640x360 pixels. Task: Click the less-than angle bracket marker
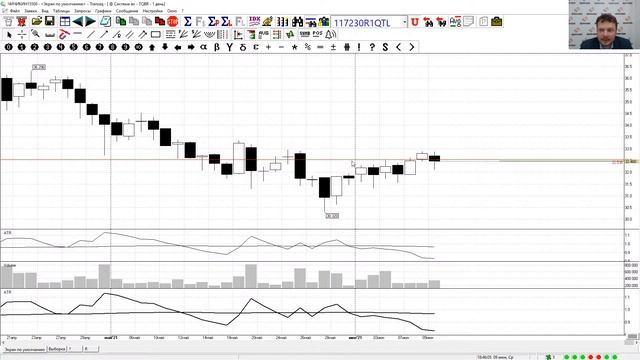[x=398, y=47]
